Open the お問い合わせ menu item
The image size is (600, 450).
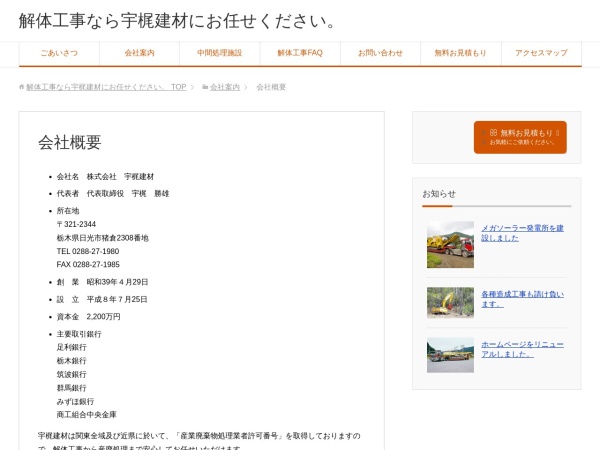pyautogui.click(x=380, y=53)
